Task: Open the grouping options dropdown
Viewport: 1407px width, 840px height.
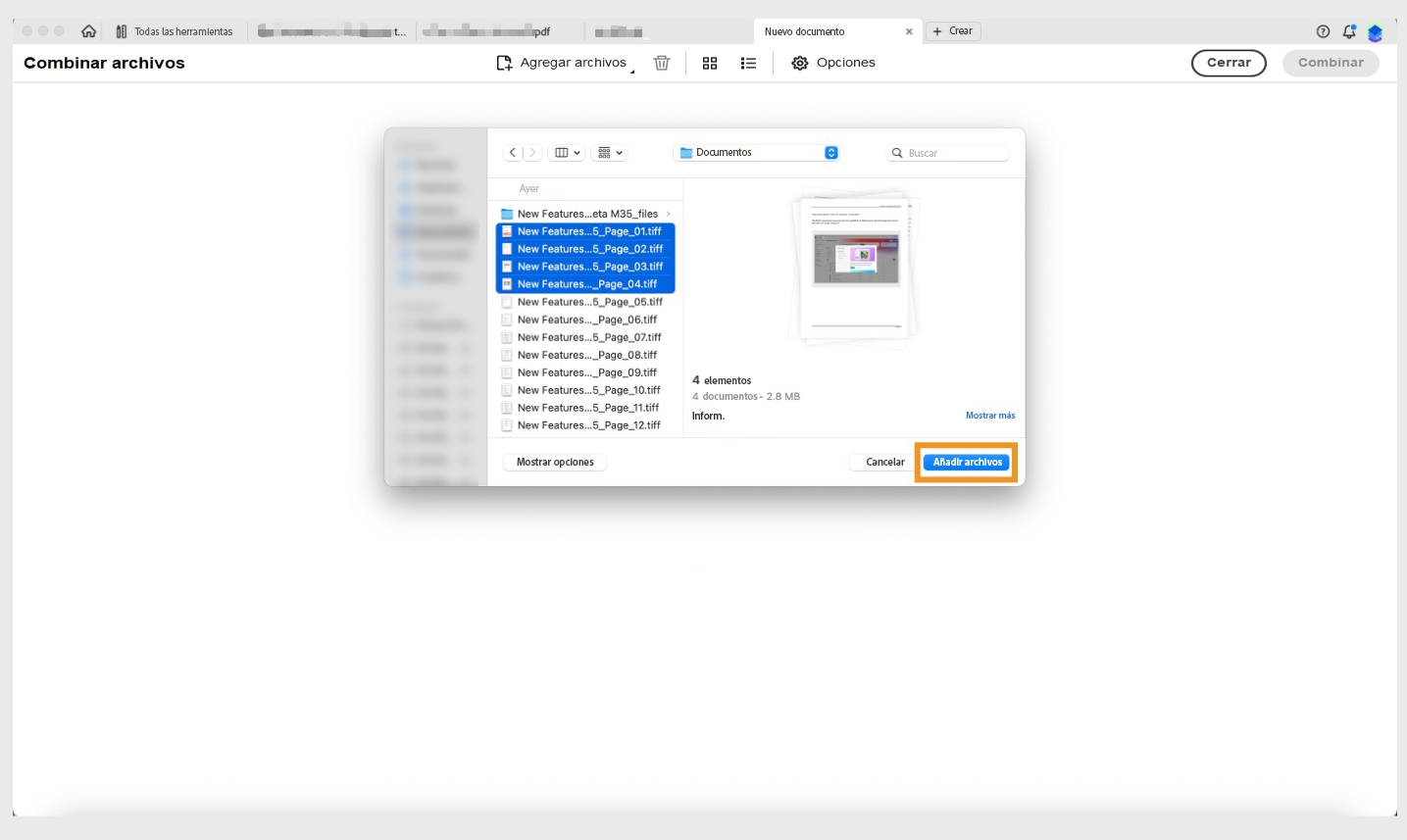Action: (610, 153)
